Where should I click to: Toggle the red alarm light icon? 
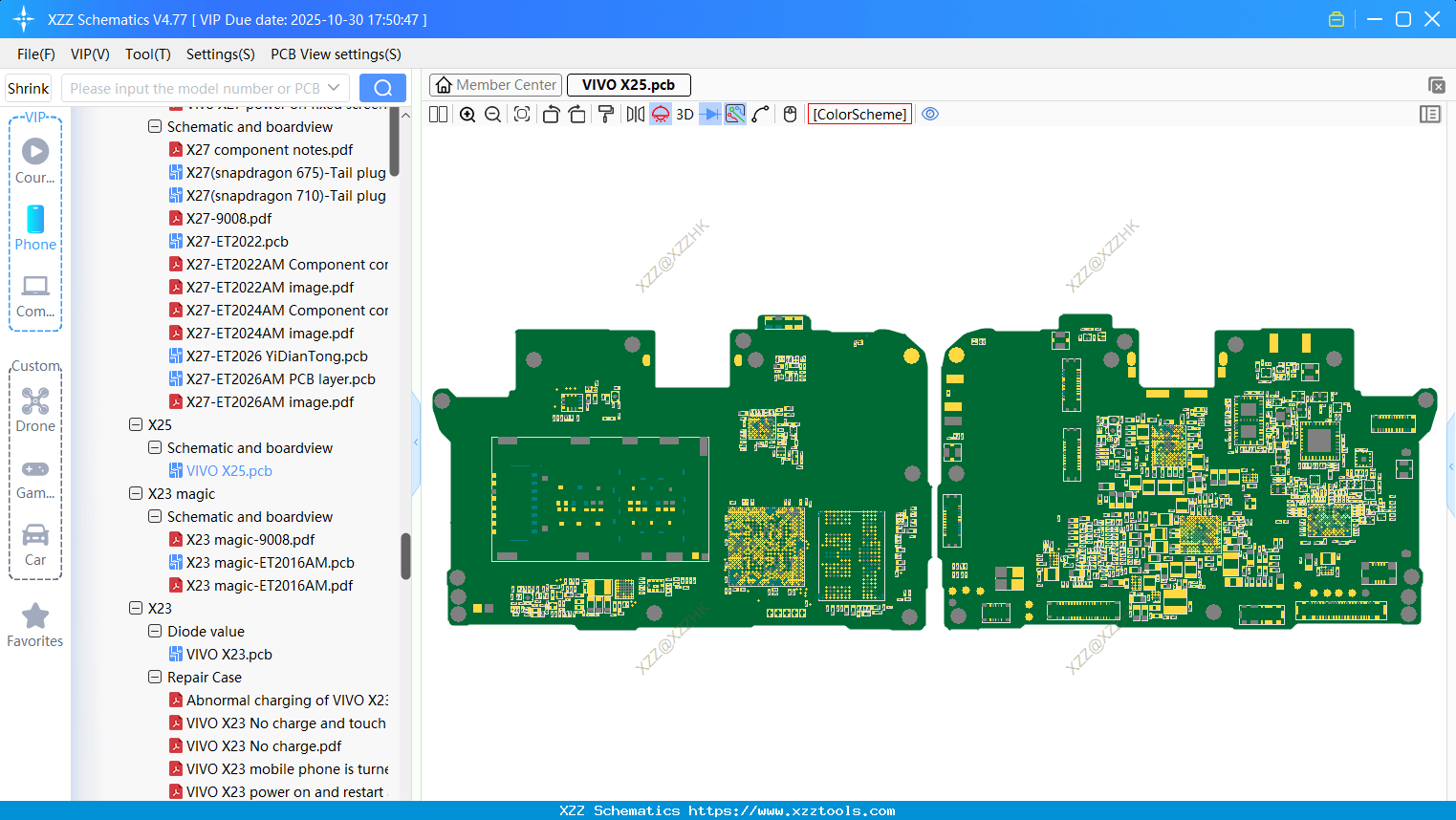pyautogui.click(x=661, y=115)
